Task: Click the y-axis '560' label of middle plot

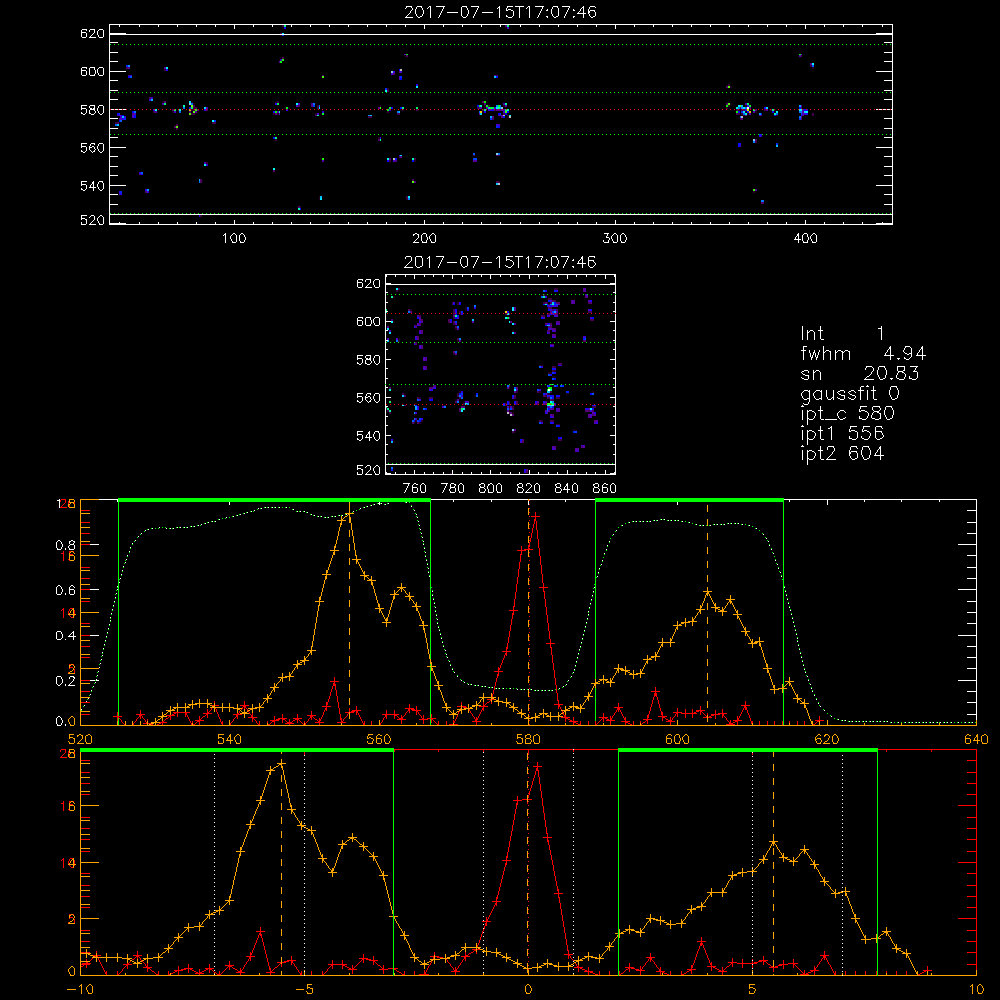Action: click(368, 398)
